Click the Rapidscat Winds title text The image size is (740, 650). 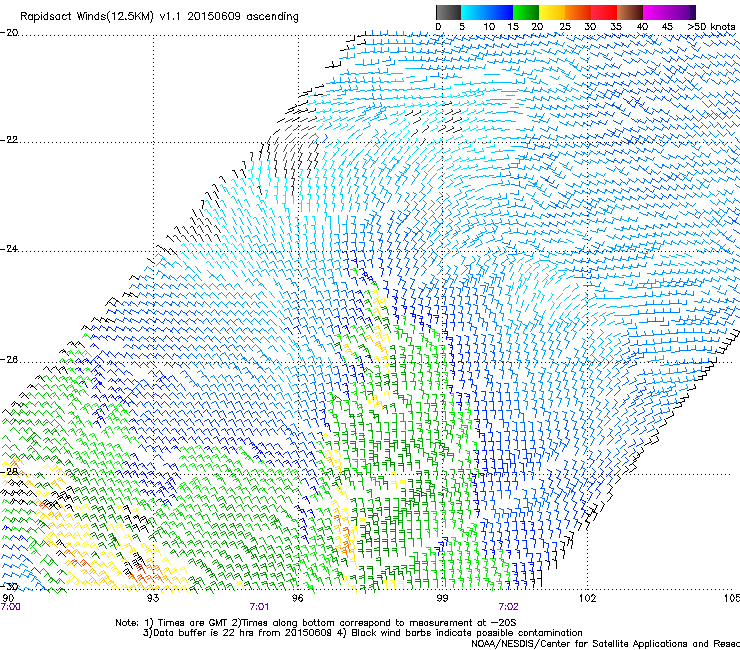coord(159,17)
